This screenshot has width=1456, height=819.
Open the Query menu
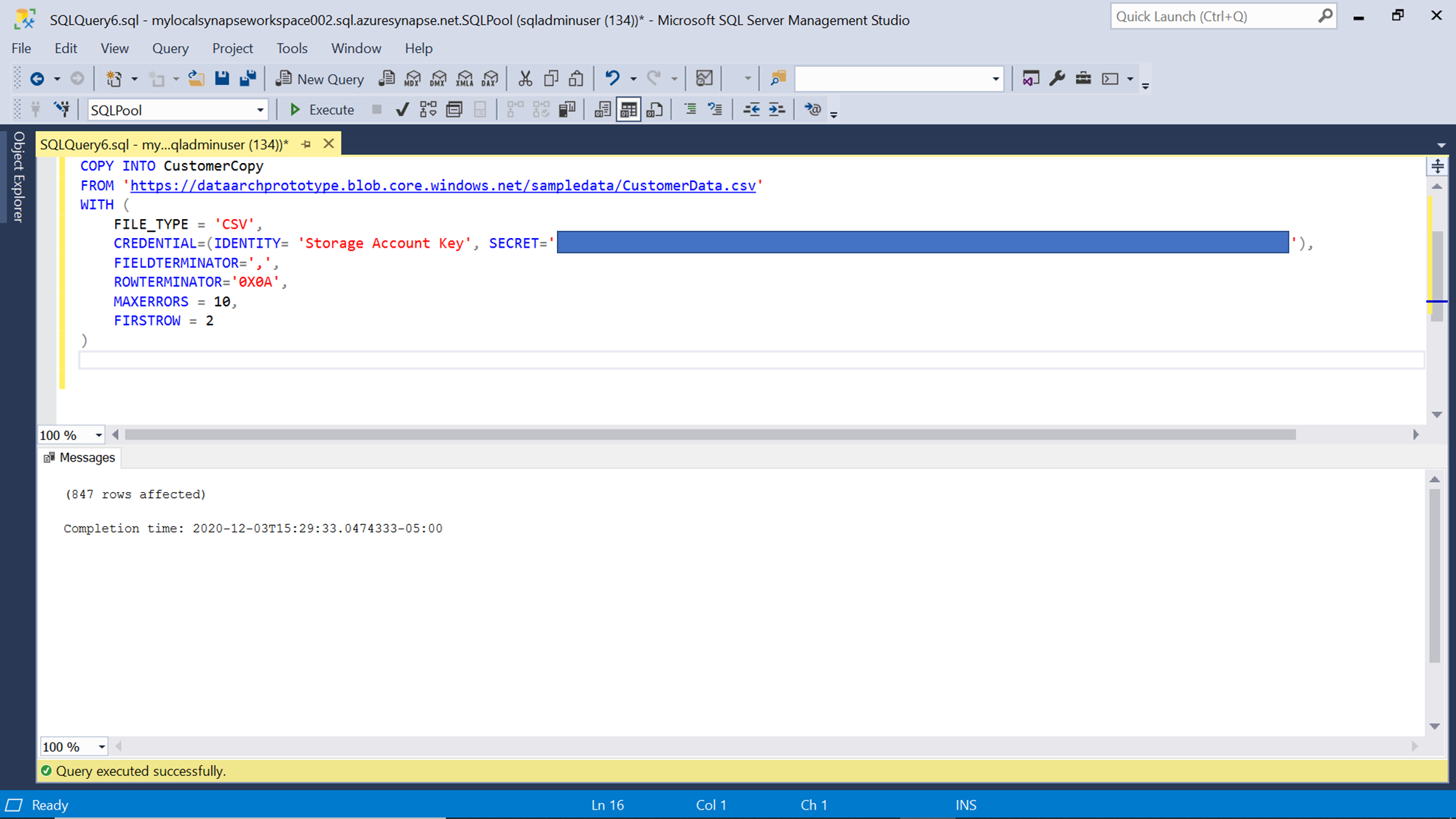[170, 48]
